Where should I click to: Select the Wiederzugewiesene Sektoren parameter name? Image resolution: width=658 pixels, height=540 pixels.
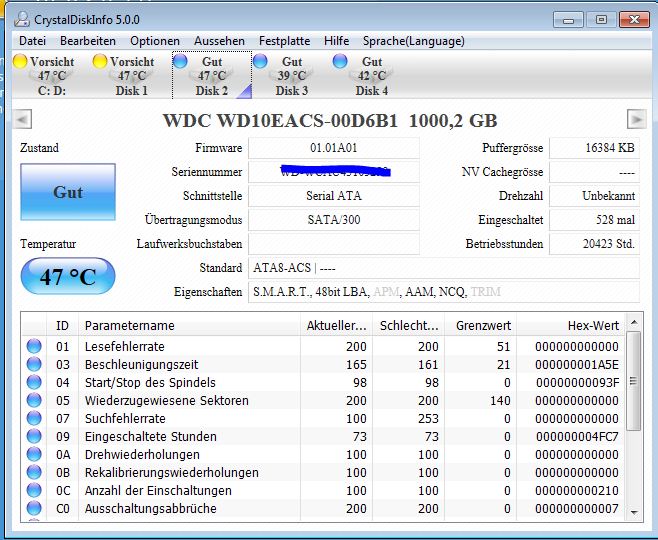[167, 401]
